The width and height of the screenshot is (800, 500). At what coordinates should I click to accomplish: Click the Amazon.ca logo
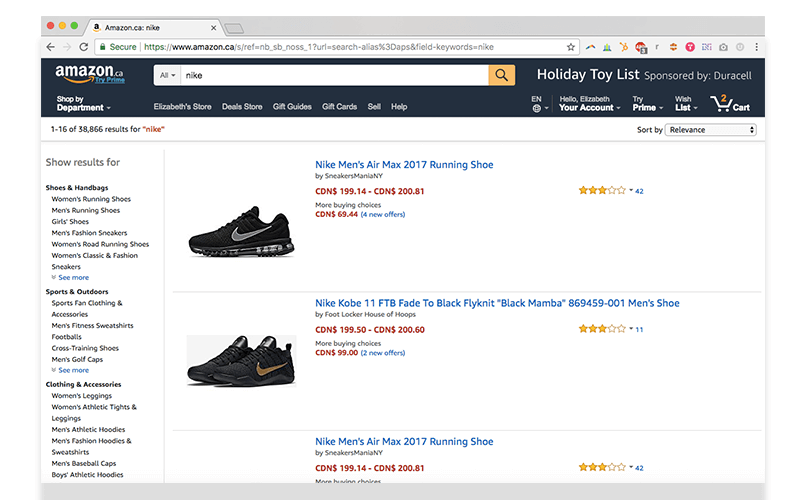[90, 74]
